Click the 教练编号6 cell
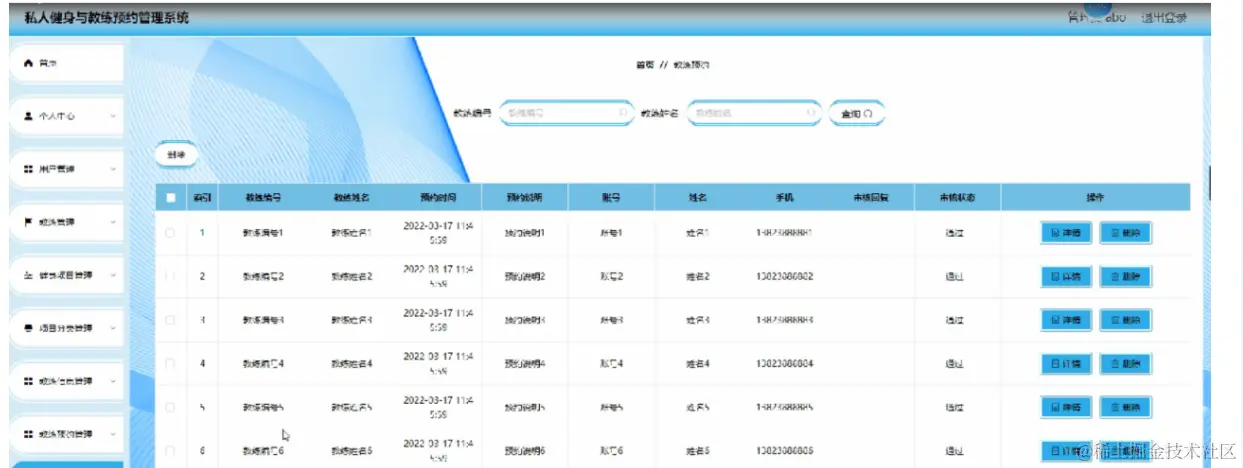The width and height of the screenshot is (1243, 468). click(x=263, y=451)
